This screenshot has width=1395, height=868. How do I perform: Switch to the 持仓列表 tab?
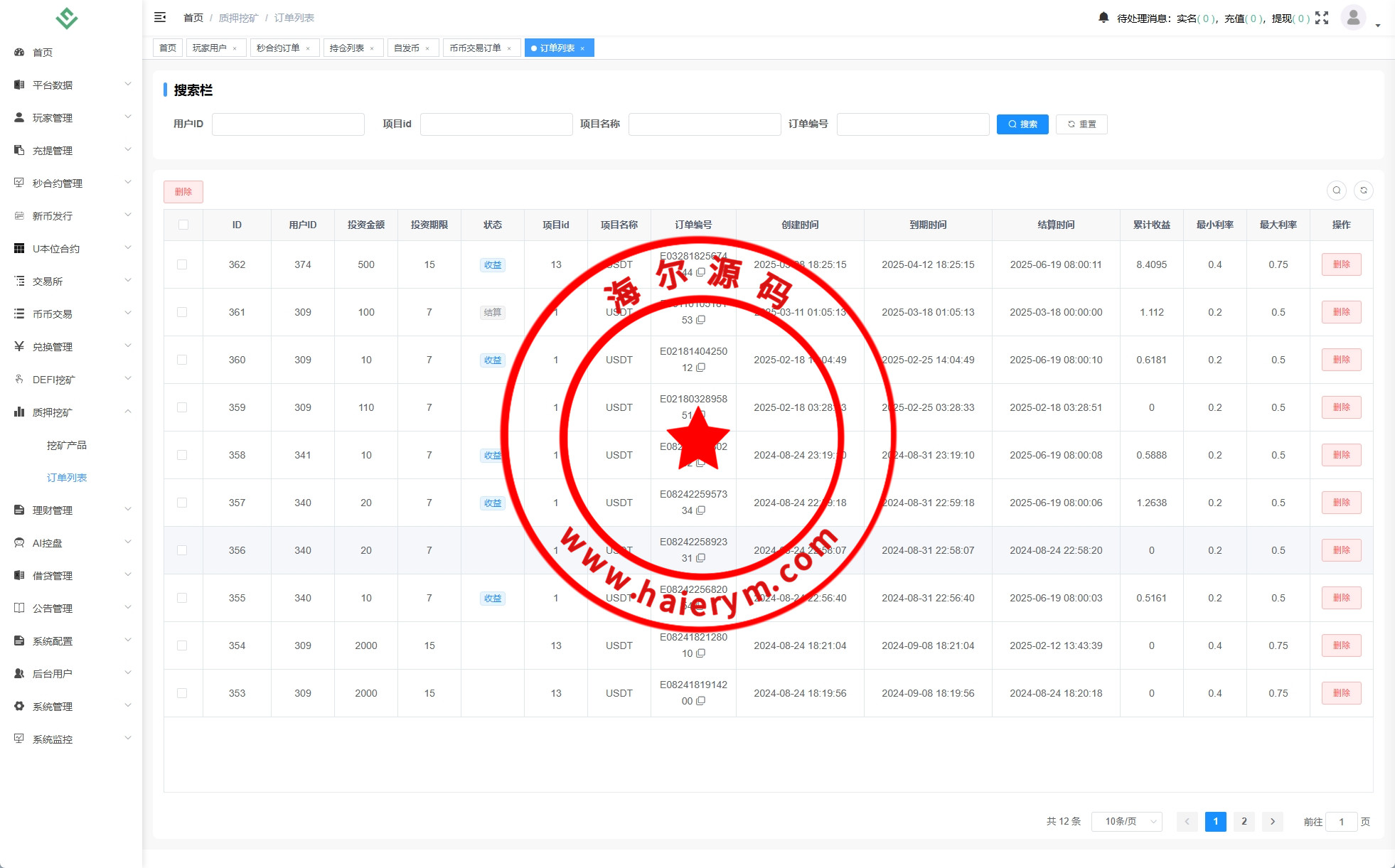coord(347,48)
